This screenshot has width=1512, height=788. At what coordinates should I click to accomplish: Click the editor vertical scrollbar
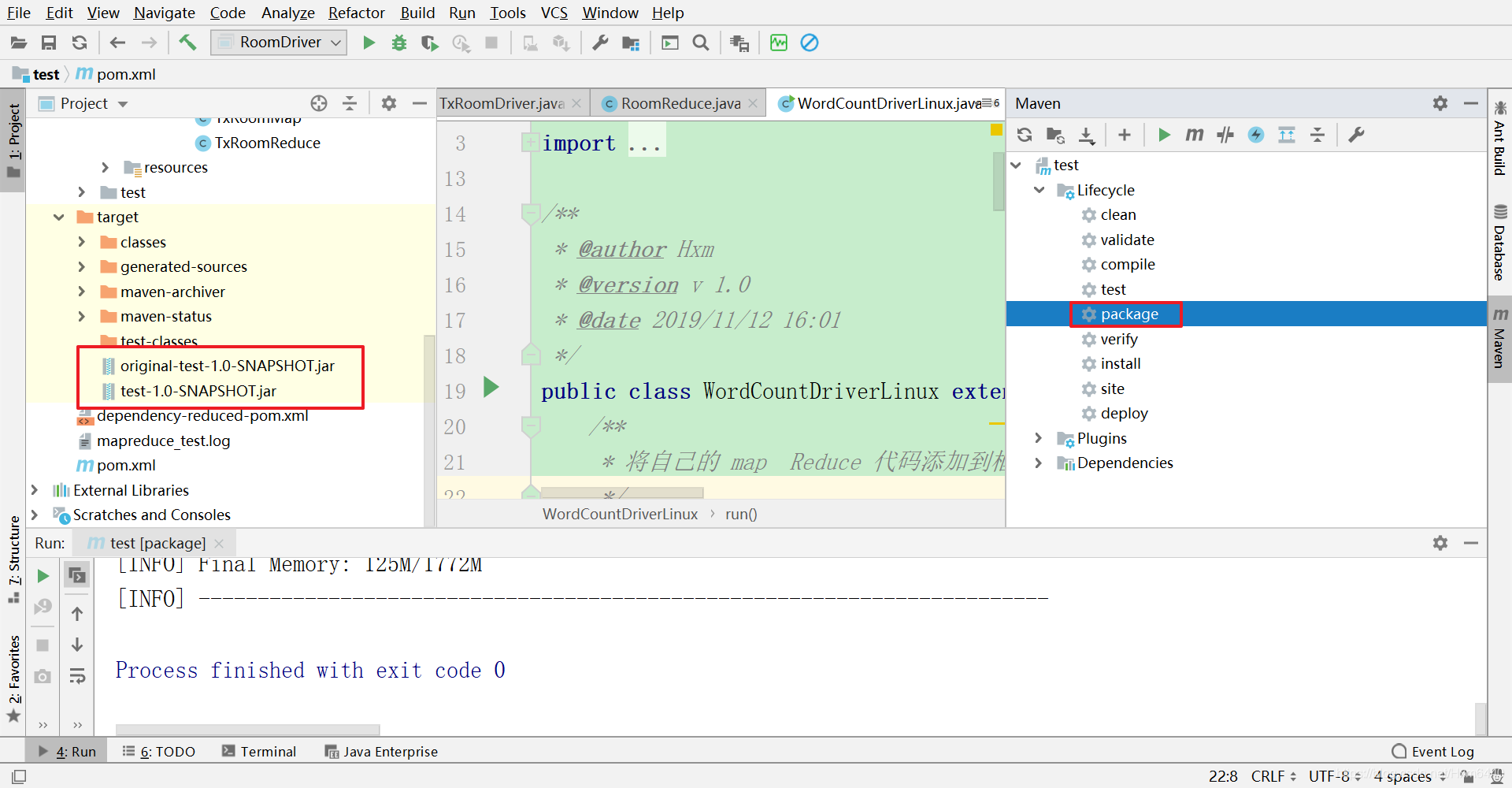999,182
